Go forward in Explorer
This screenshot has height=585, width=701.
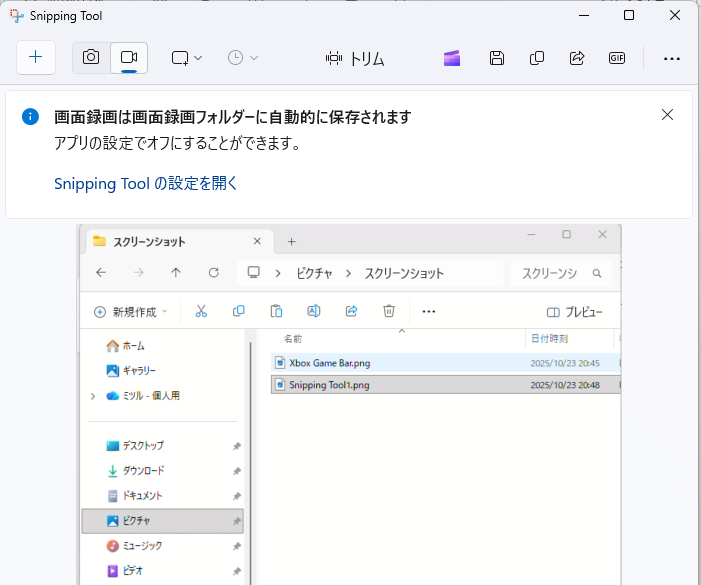139,273
